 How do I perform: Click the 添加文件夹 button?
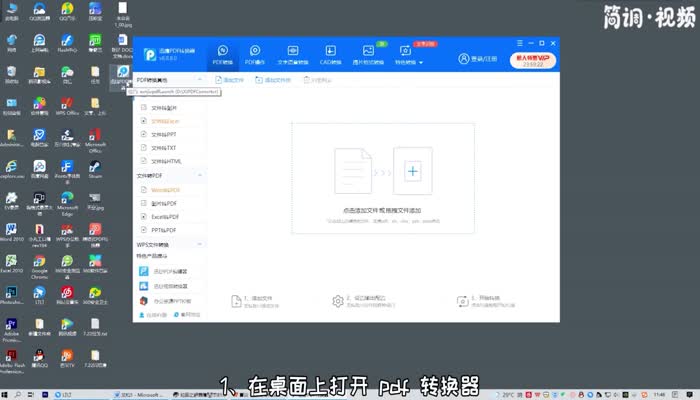point(275,79)
